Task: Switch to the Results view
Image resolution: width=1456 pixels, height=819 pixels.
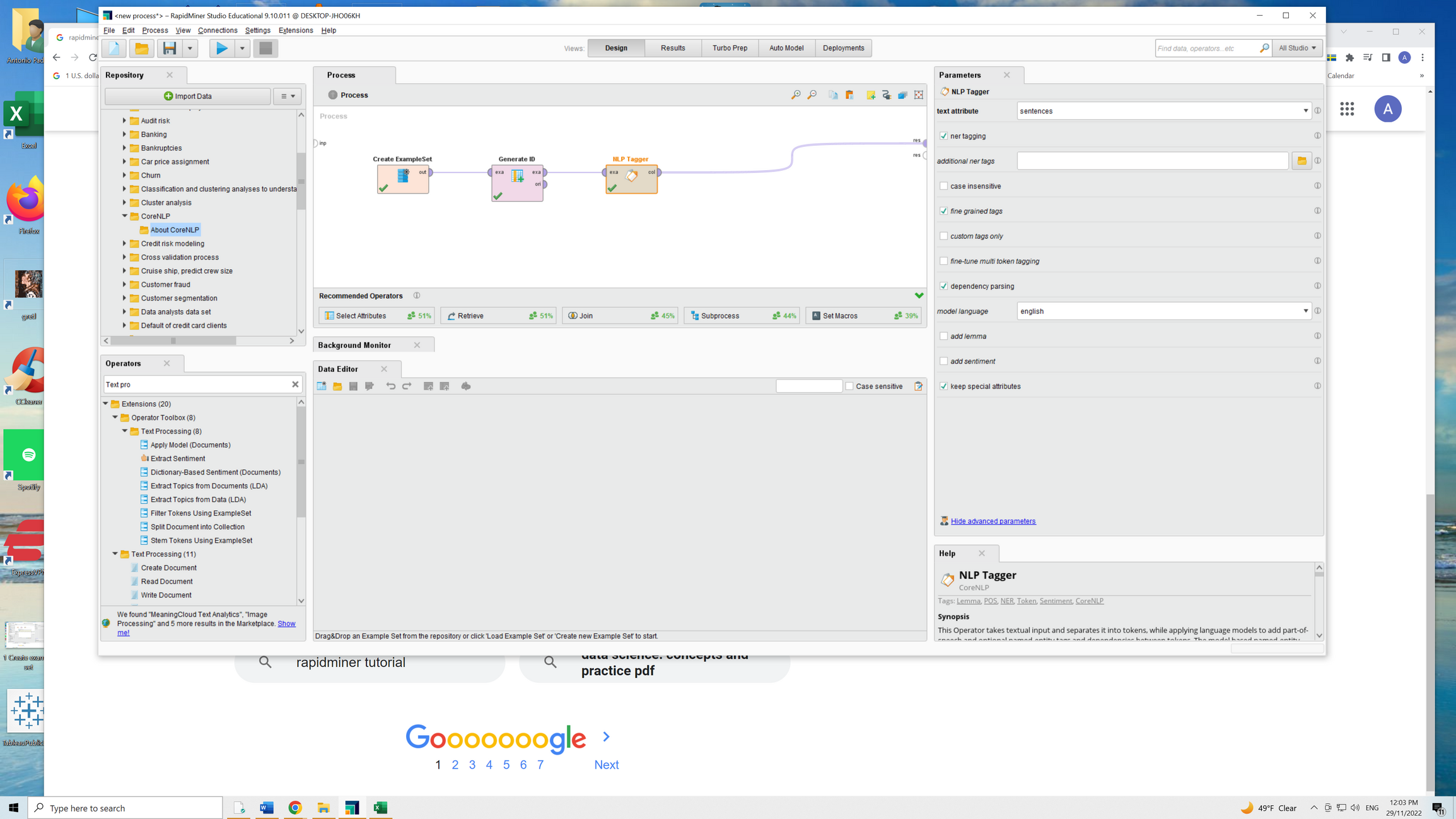Action: 672,48
